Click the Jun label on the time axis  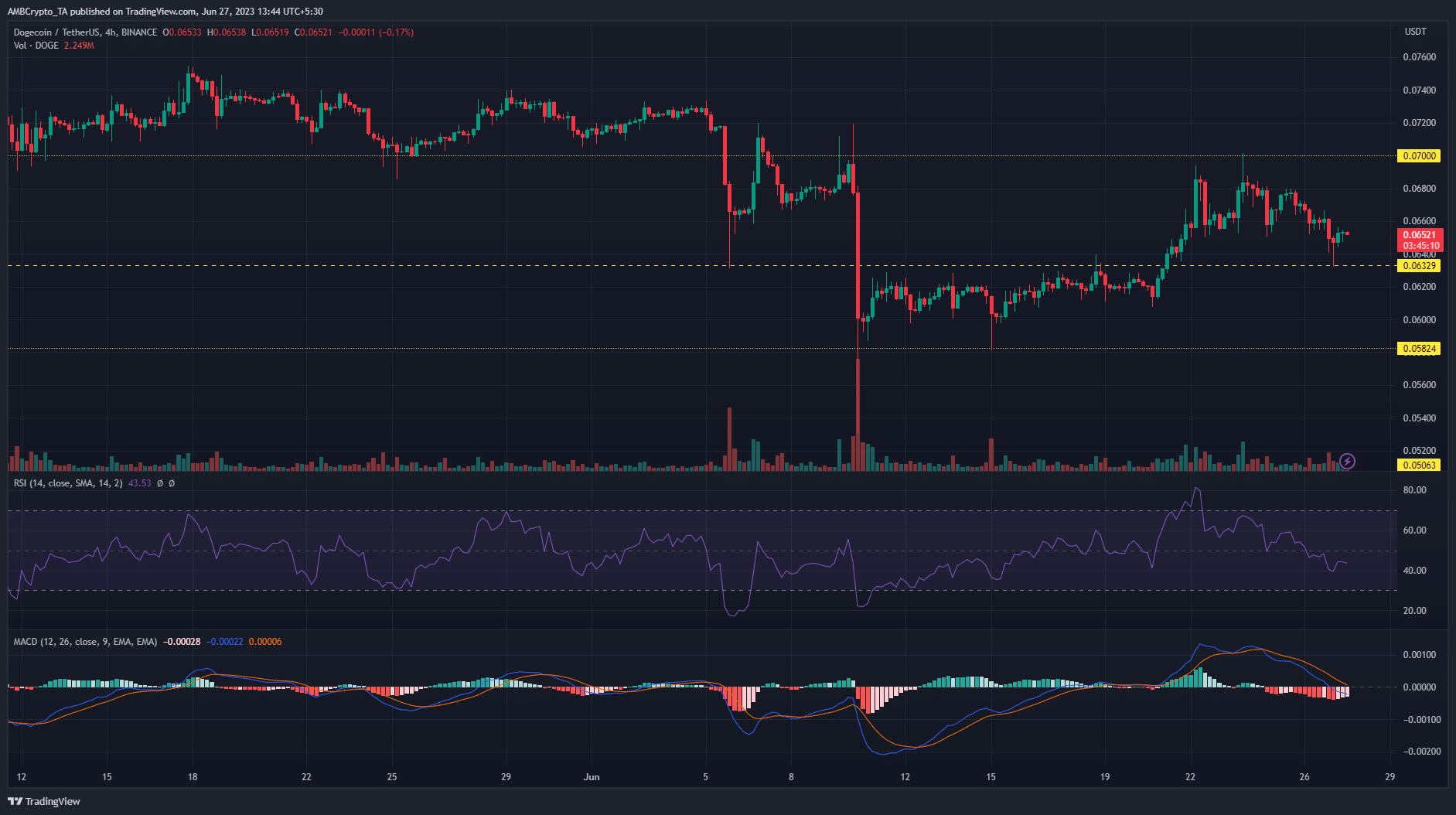[592, 777]
